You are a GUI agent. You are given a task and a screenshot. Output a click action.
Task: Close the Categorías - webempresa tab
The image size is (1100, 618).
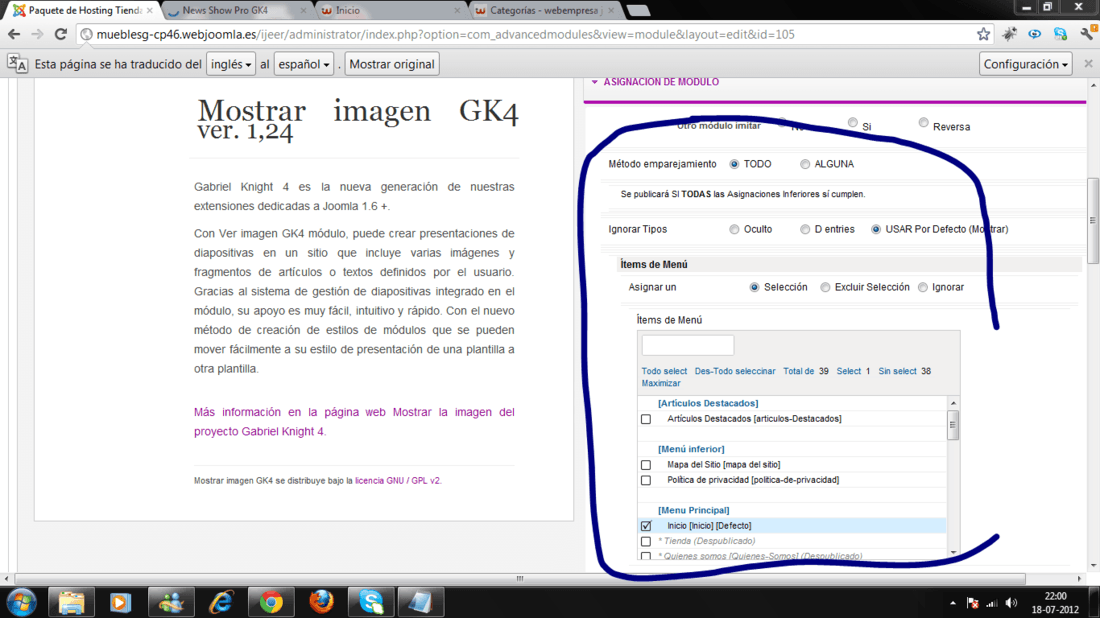pos(611,11)
